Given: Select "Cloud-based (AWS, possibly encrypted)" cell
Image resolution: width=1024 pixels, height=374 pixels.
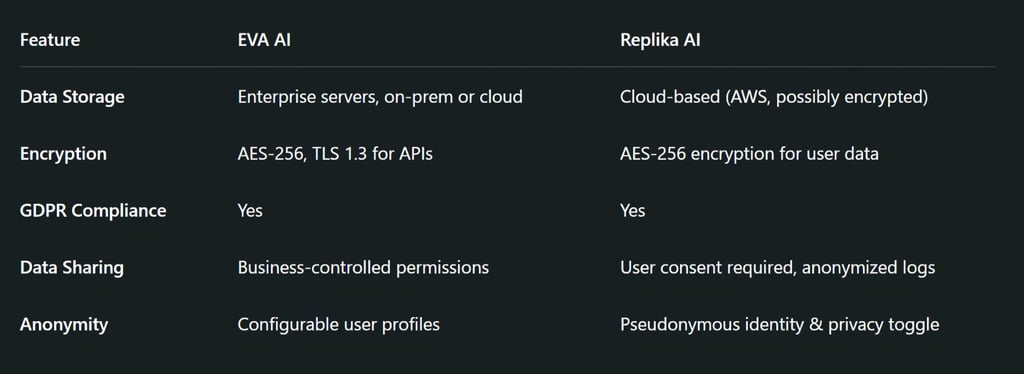Looking at the screenshot, I should 774,97.
